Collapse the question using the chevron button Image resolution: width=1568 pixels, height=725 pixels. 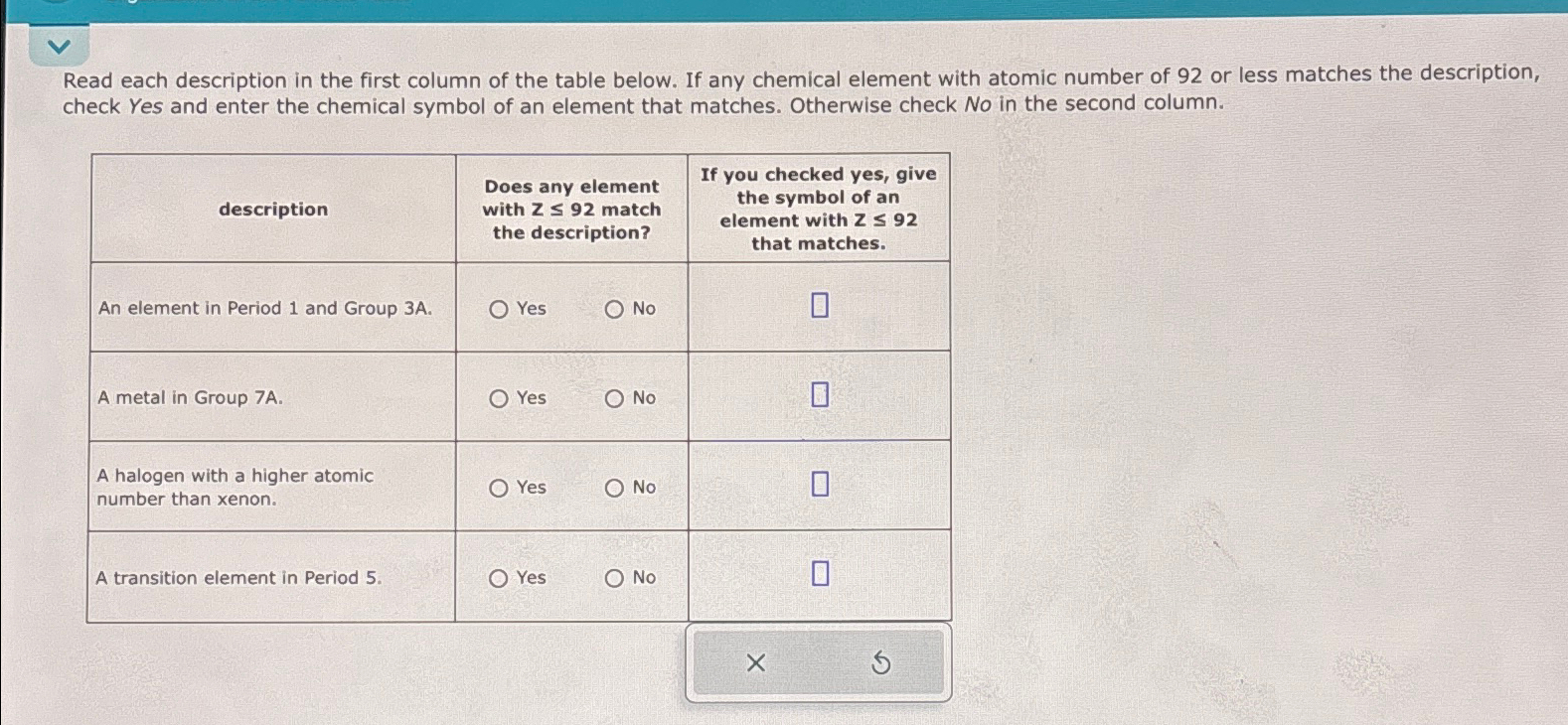pyautogui.click(x=59, y=44)
